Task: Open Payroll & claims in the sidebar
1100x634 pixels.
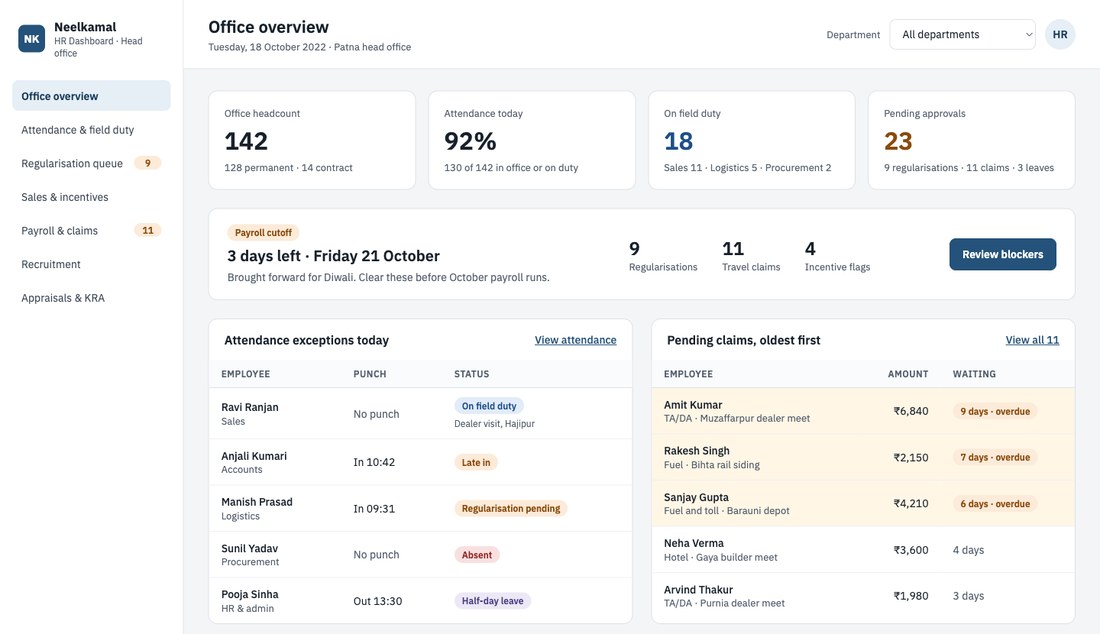Action: point(91,231)
